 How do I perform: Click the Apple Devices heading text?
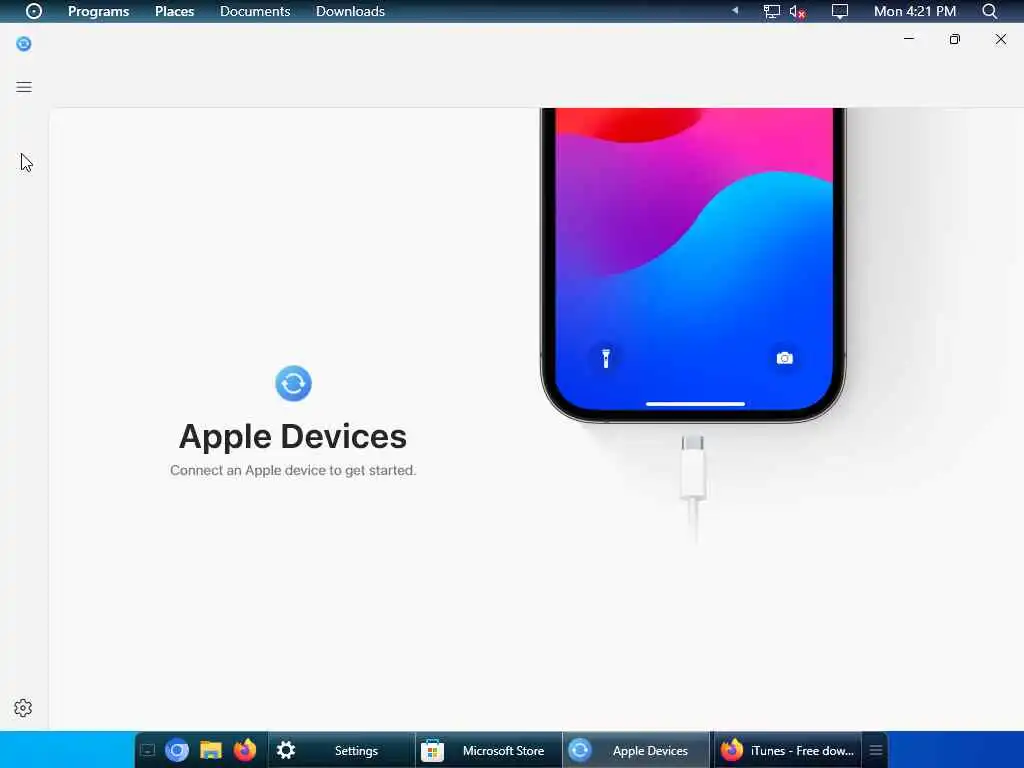click(x=293, y=436)
